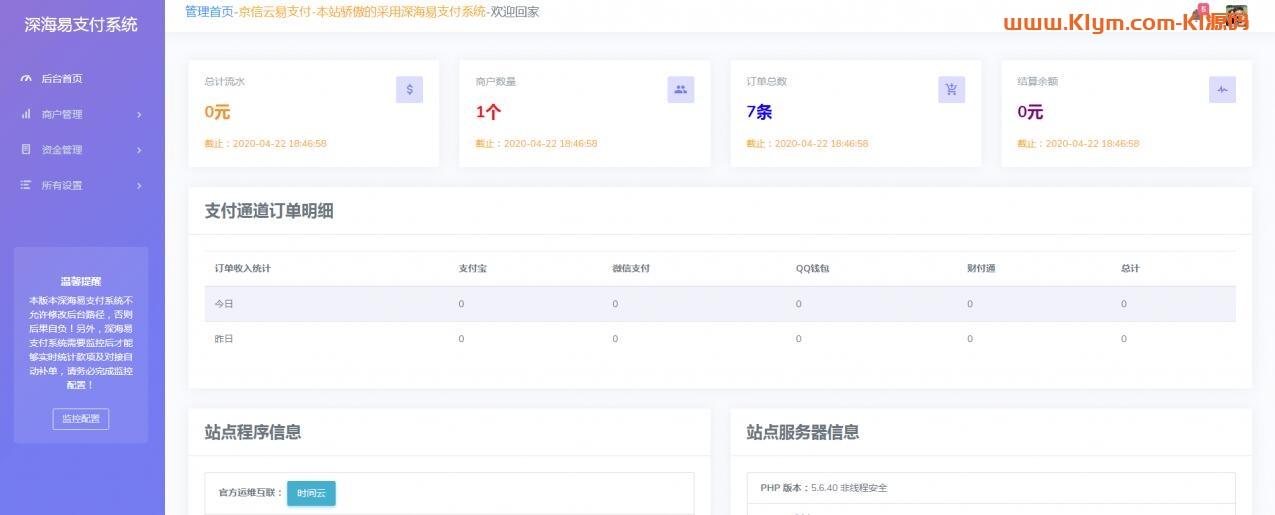Click the shopping cart icon on 订单总数 card
The width and height of the screenshot is (1275, 515).
[x=951, y=89]
